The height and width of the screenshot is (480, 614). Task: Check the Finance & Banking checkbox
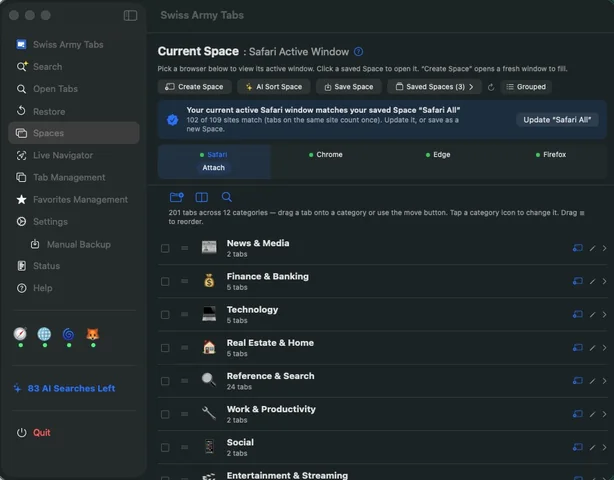(x=165, y=282)
